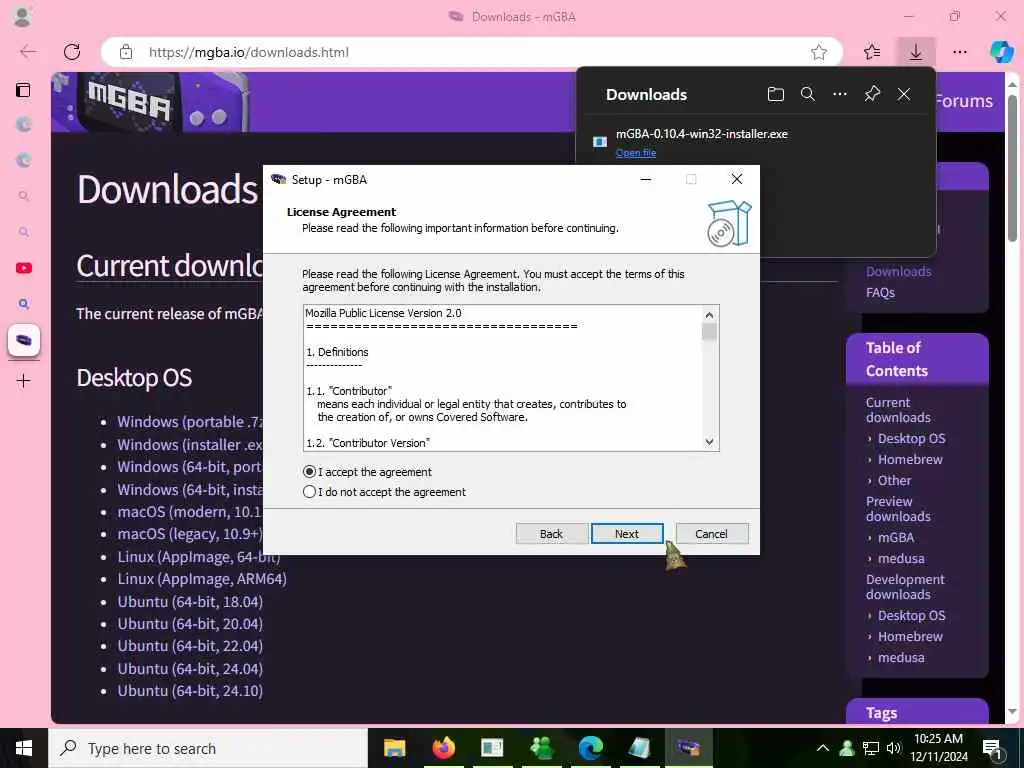Click the taskbar search box
The height and width of the screenshot is (768, 1024).
pos(208,748)
